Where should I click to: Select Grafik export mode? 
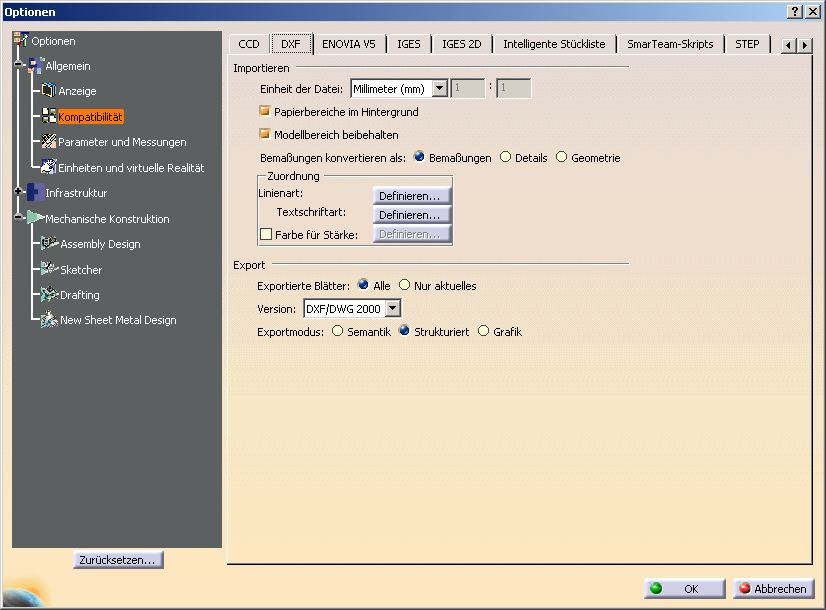coord(483,331)
